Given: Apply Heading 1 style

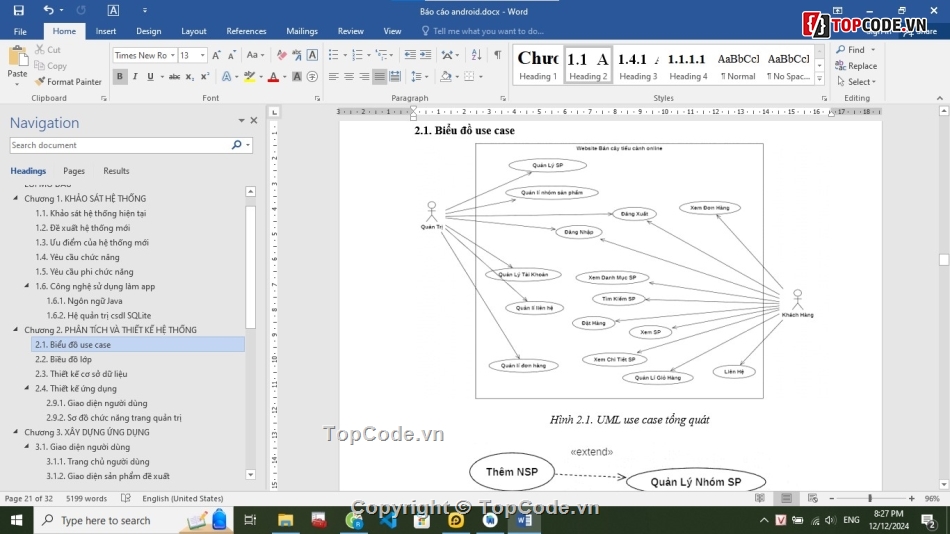Looking at the screenshot, I should 537,64.
